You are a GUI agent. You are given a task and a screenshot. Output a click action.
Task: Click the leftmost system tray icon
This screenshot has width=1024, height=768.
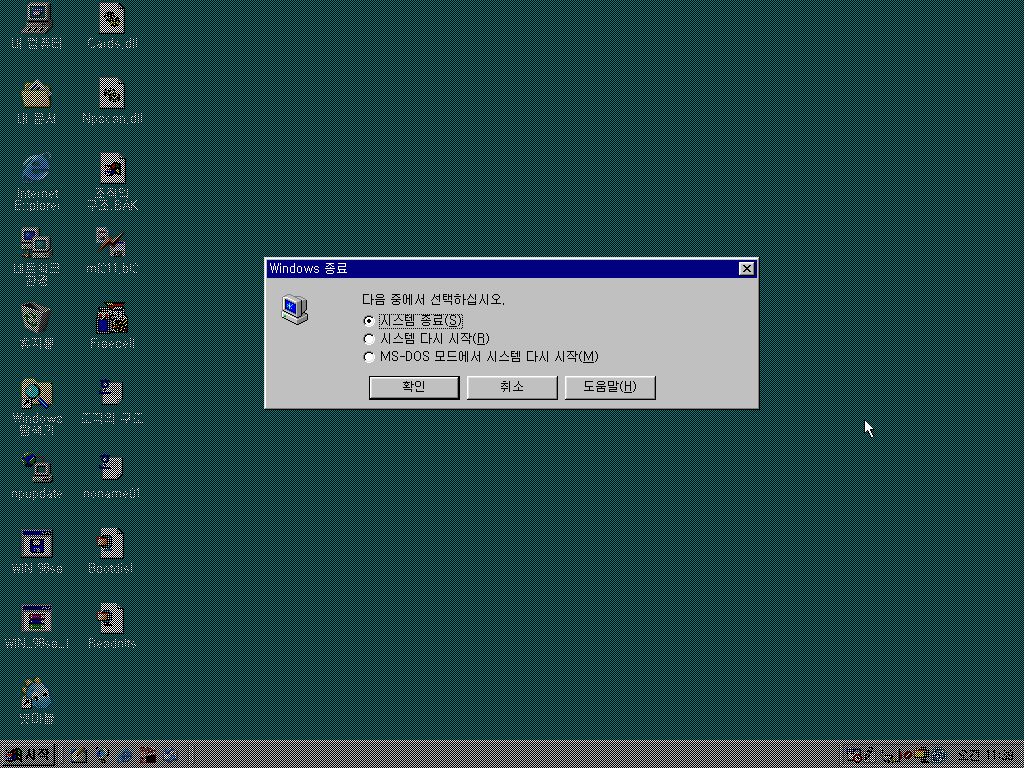point(854,756)
